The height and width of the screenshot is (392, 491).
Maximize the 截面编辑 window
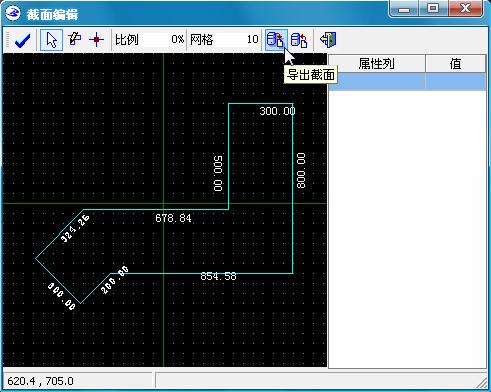433,8
